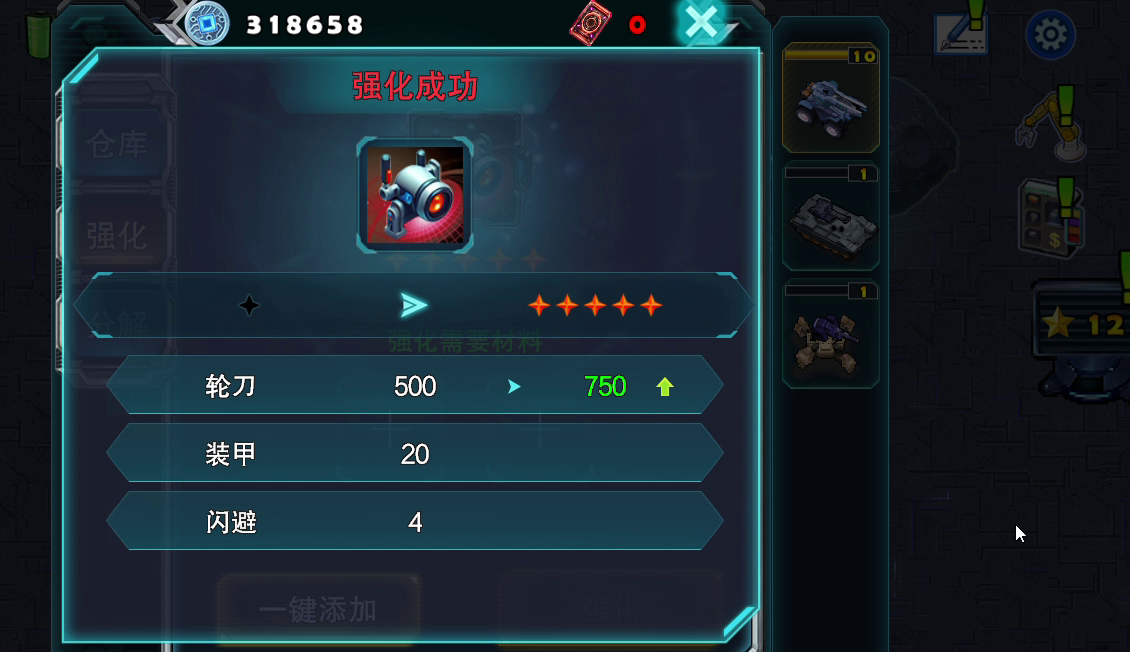The height and width of the screenshot is (652, 1130).
Task: Select the purple mech walker thumbnail
Action: 830,335
